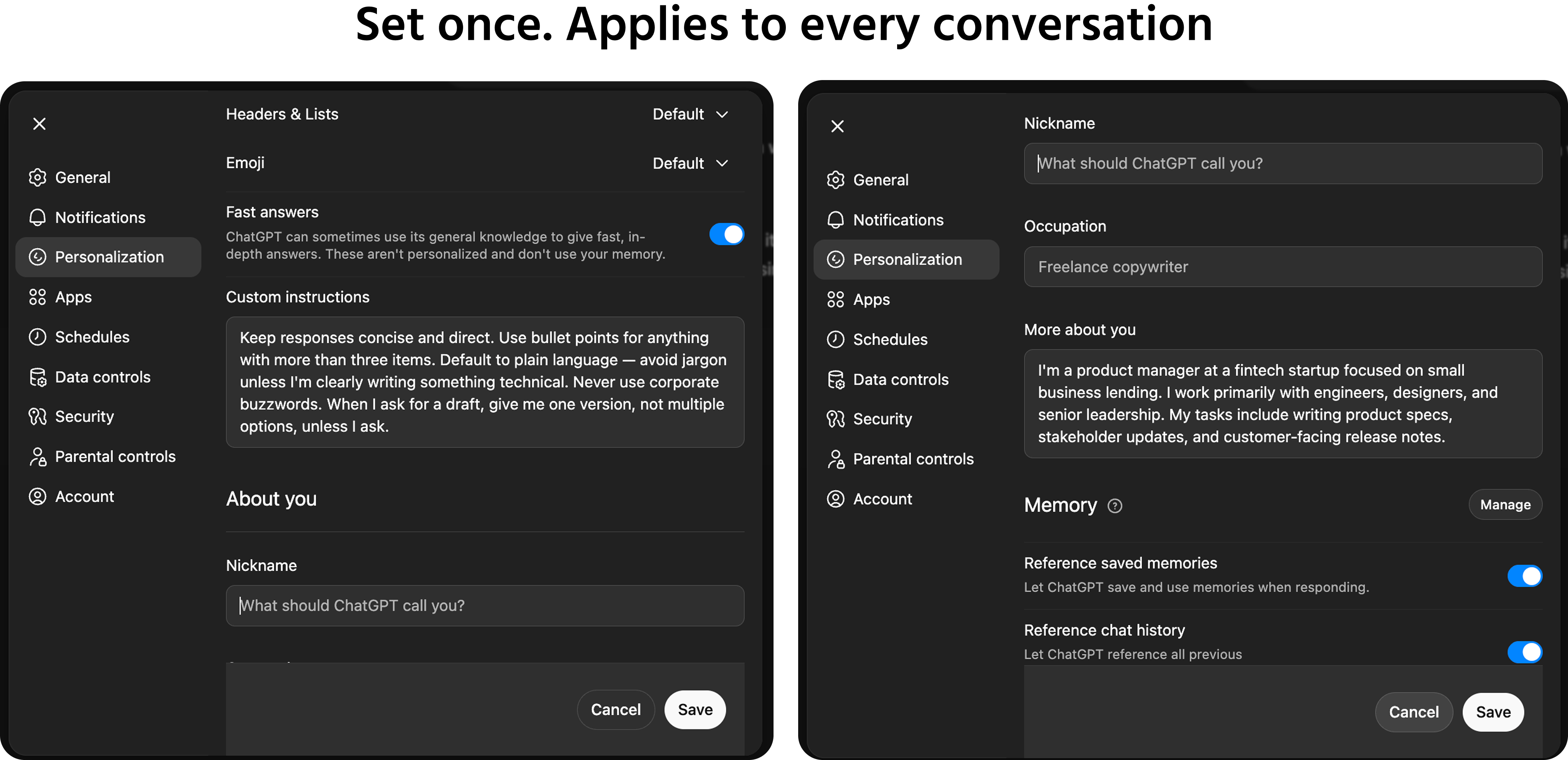Select Security label in right window
The width and height of the screenshot is (1568, 760).
click(x=883, y=419)
